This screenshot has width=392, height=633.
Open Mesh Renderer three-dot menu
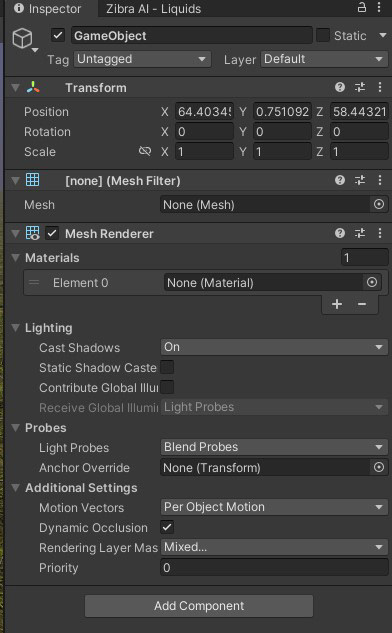click(x=380, y=233)
